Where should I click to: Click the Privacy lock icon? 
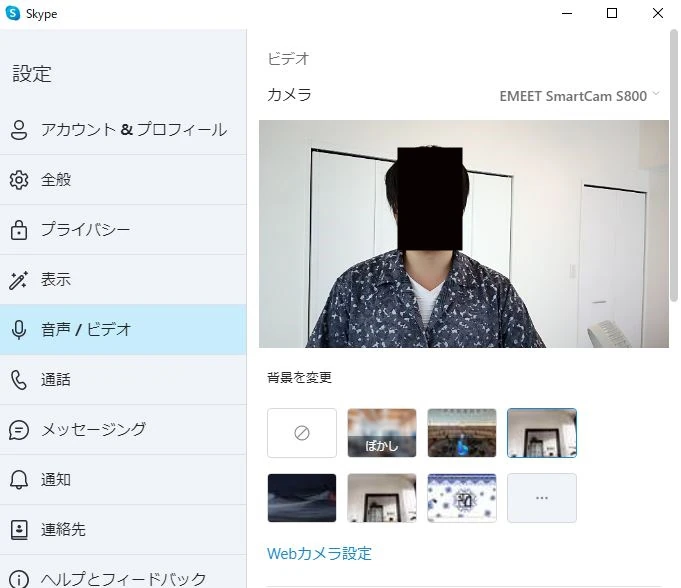pos(18,230)
